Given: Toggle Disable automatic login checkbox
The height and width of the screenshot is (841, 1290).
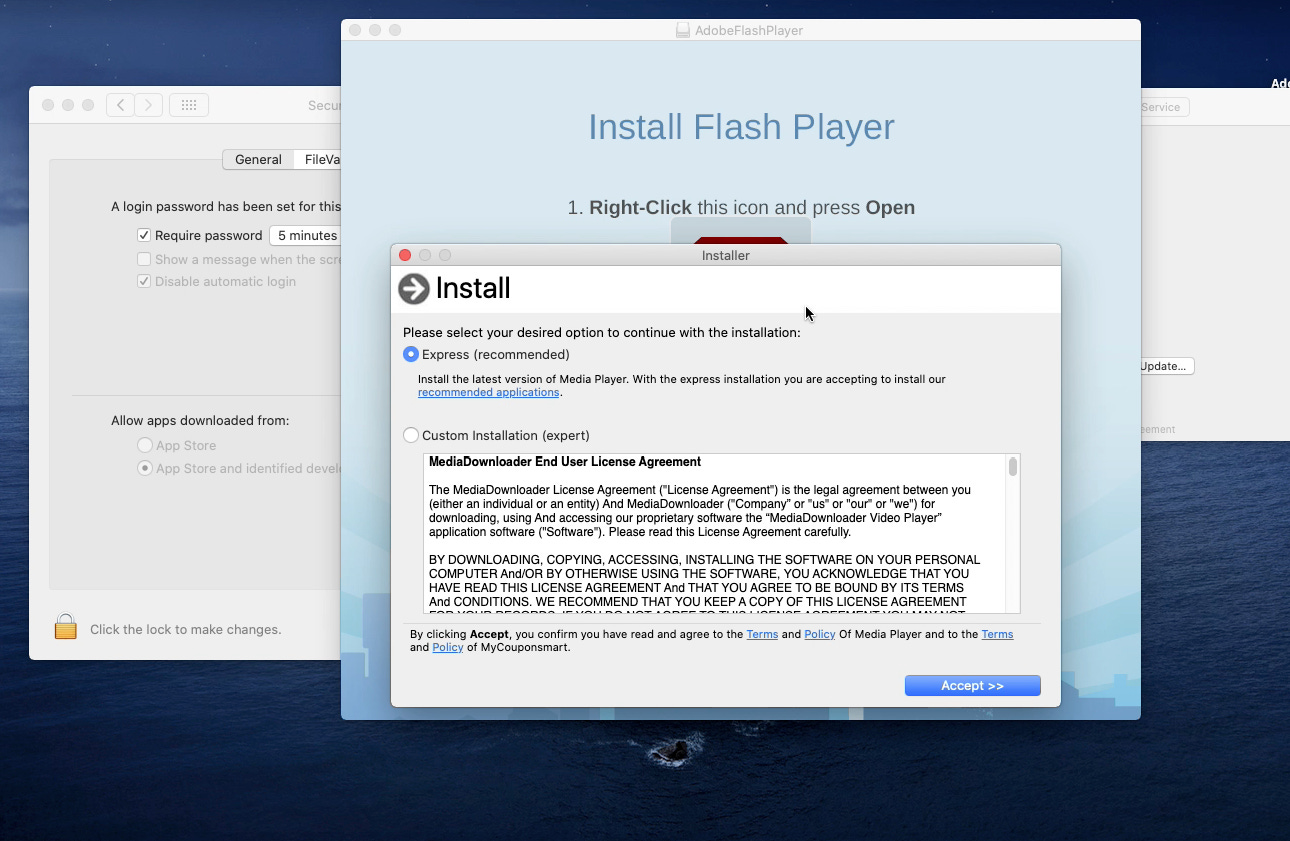Looking at the screenshot, I should [x=144, y=281].
